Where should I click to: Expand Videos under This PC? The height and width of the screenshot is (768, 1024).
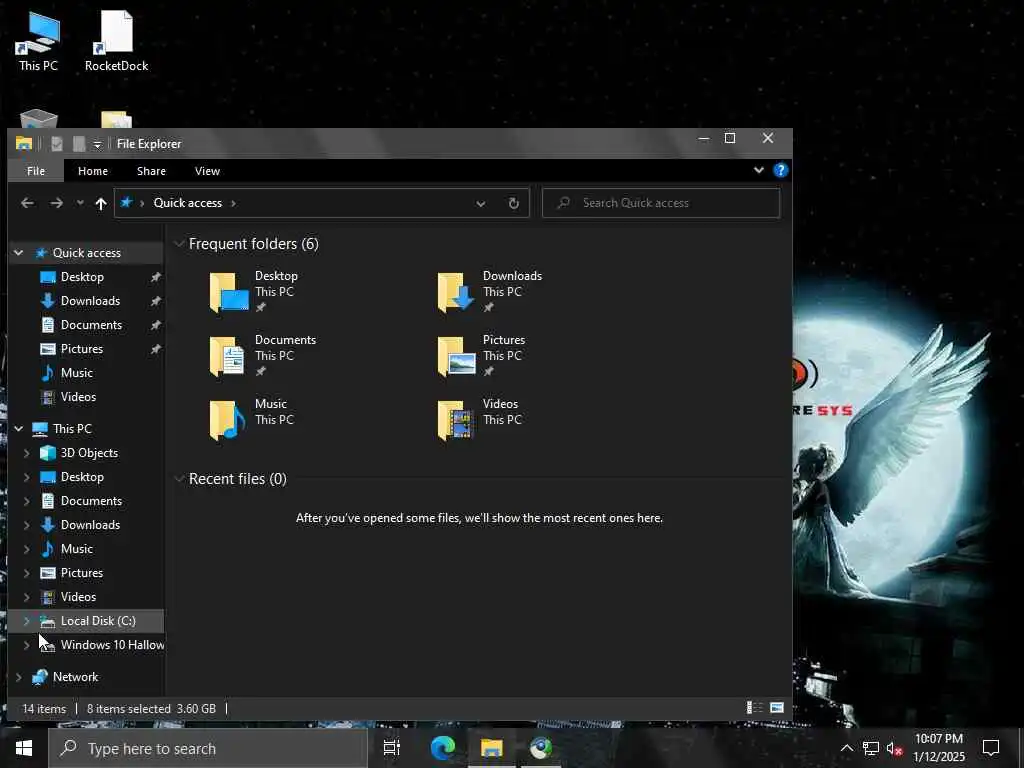[x=27, y=597]
